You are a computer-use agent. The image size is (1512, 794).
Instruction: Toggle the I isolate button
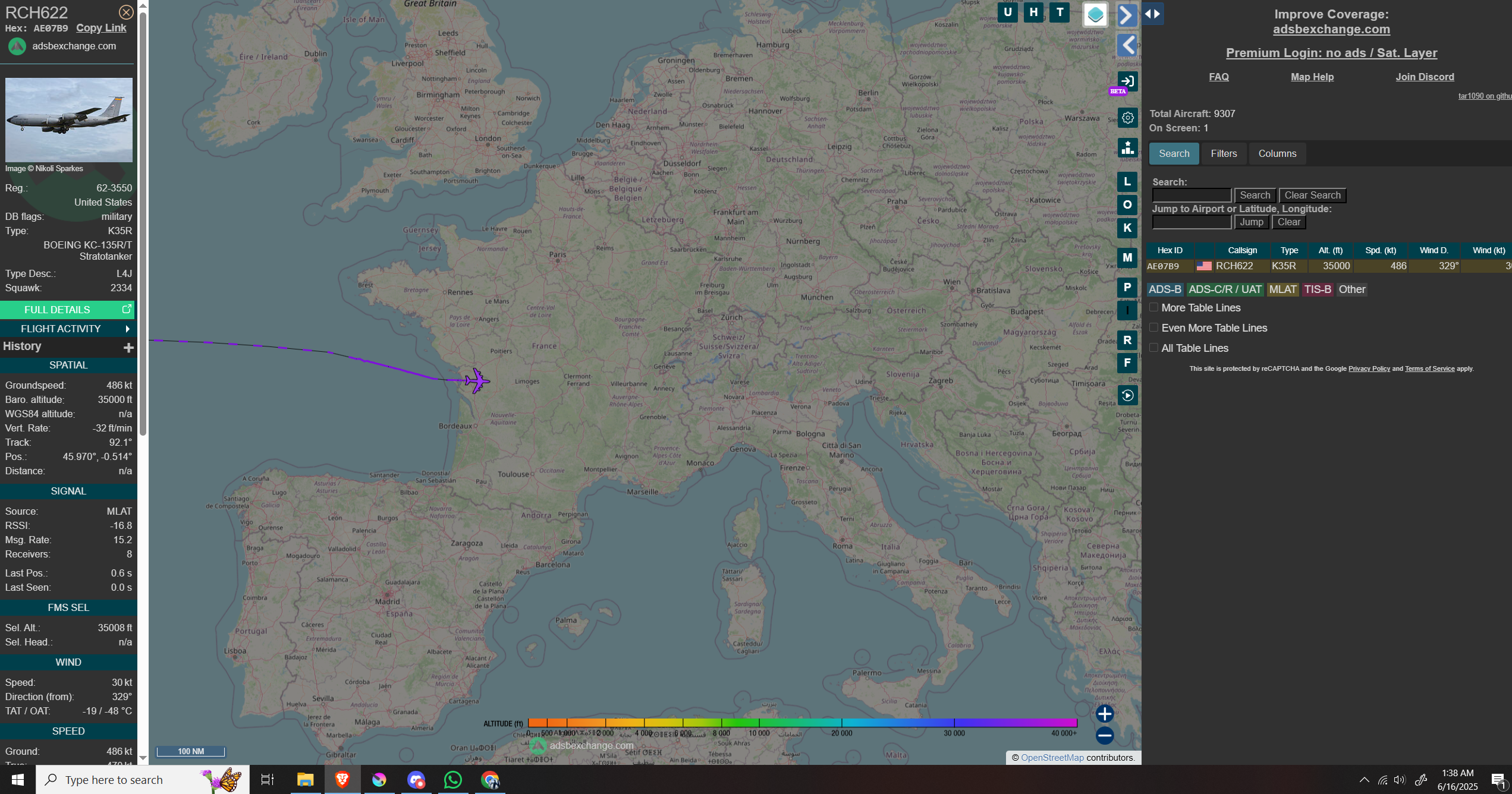point(1127,310)
